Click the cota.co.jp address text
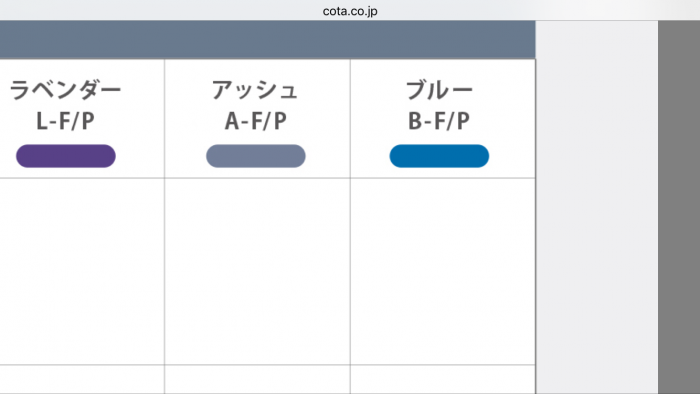 pyautogui.click(x=350, y=11)
